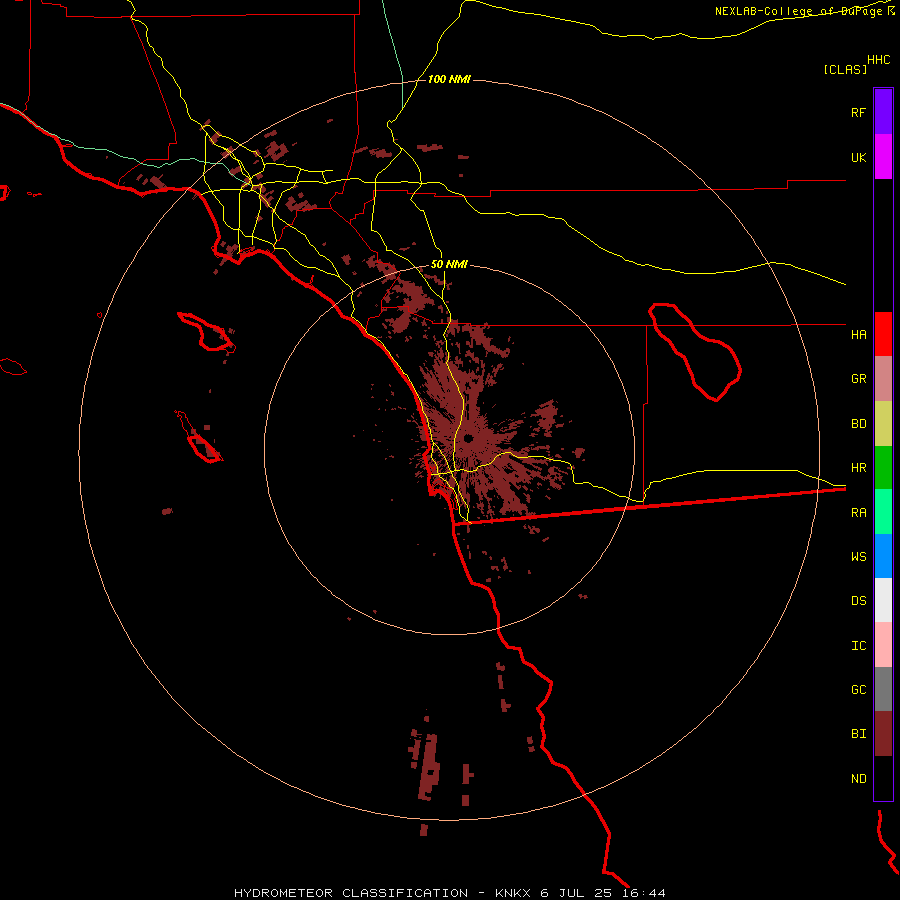Select the BD yellow legend block
This screenshot has height=900, width=900.
pos(883,423)
